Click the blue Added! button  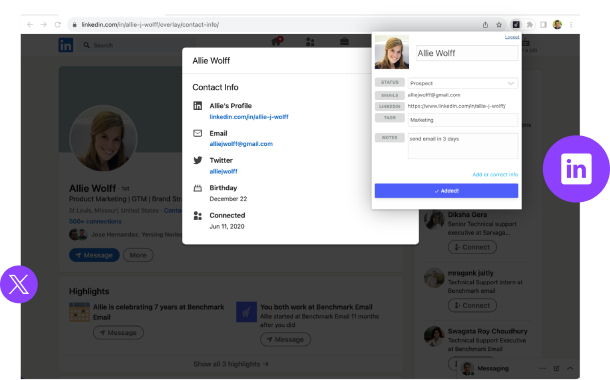pyautogui.click(x=446, y=191)
